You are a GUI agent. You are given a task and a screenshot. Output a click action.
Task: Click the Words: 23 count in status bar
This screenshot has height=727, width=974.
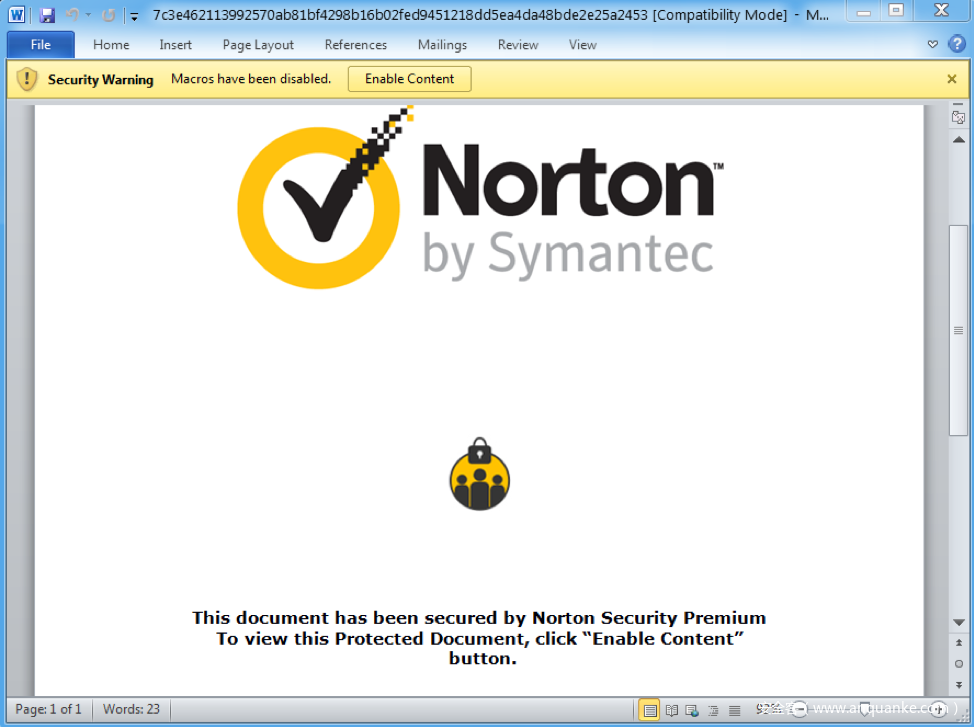131,709
